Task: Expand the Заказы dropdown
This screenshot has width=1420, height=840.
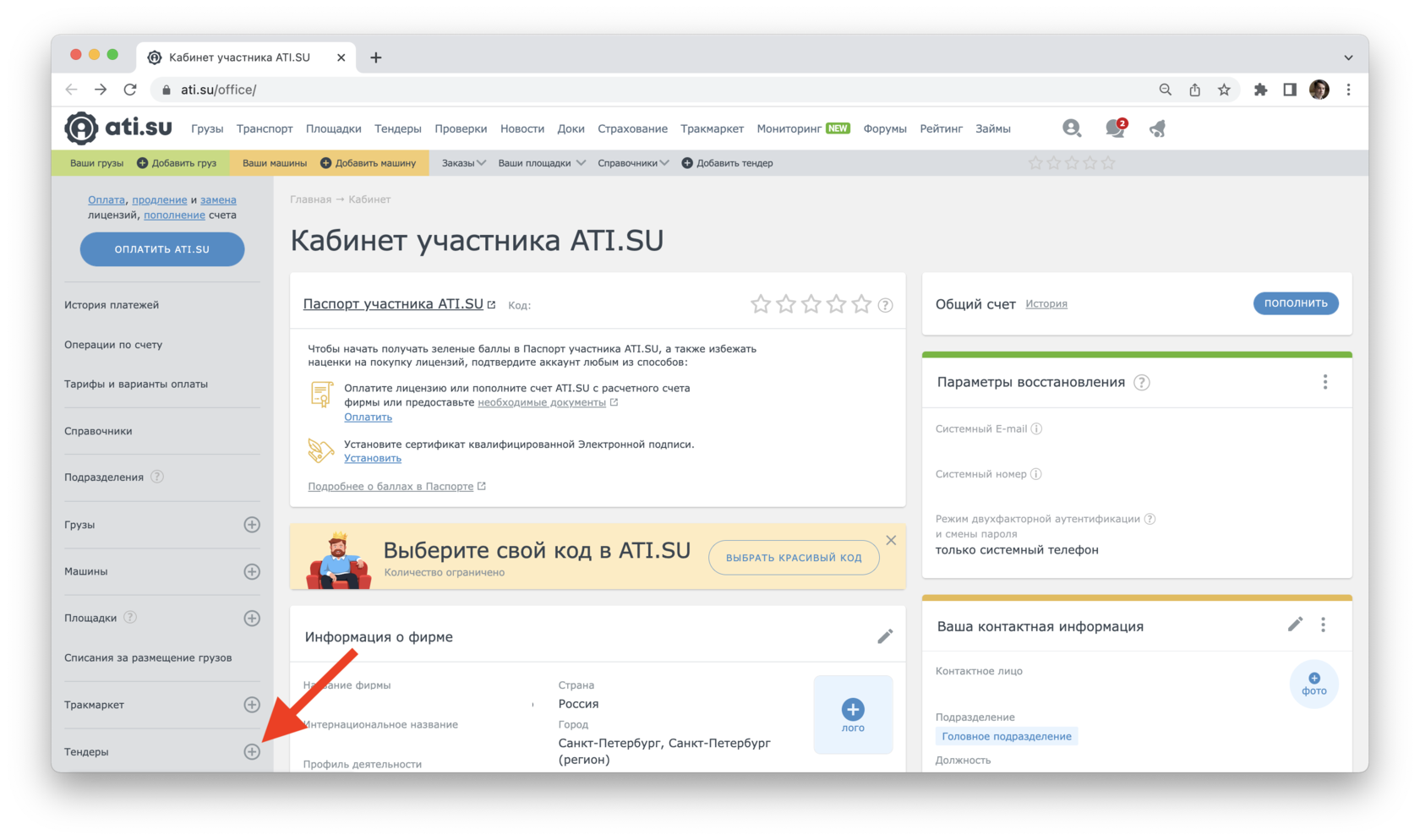Action: [463, 163]
